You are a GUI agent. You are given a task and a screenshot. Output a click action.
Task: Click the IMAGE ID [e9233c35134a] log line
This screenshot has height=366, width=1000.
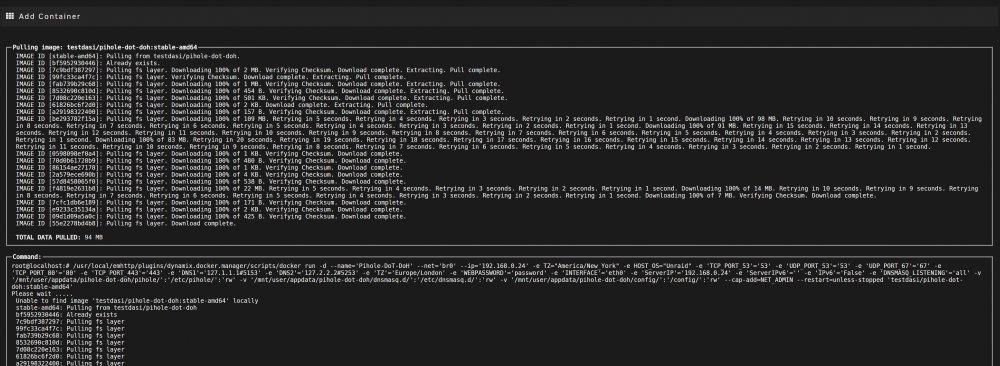click(210, 210)
